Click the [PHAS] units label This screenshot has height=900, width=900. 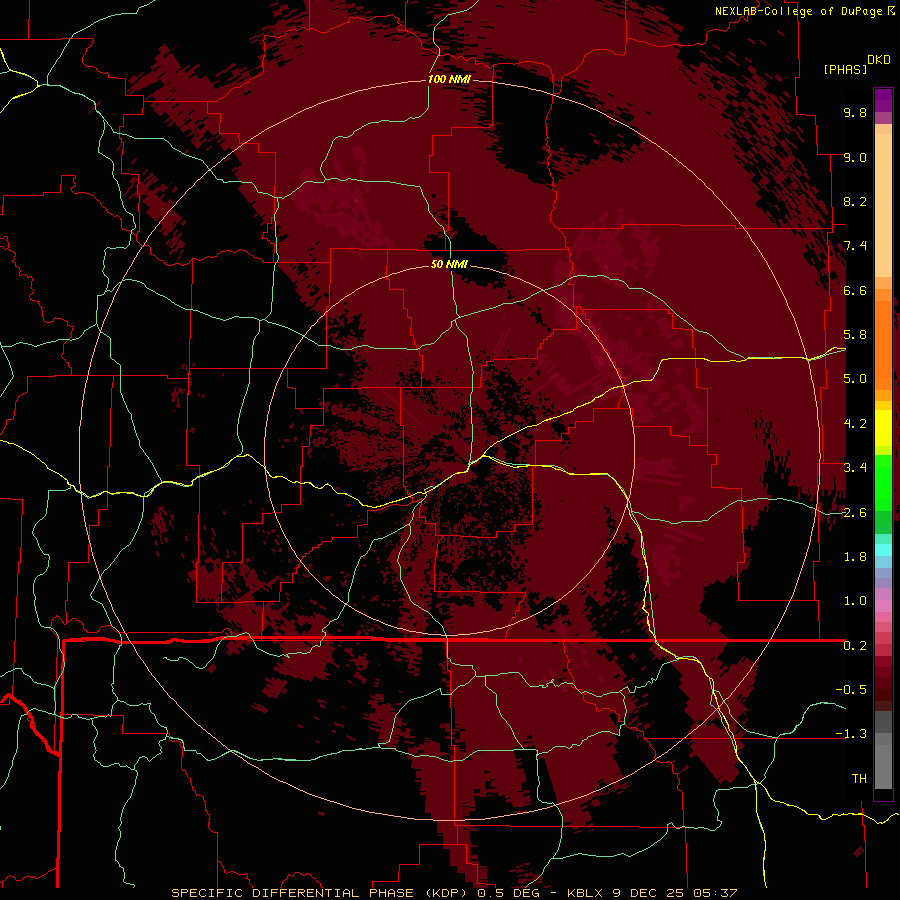845,69
